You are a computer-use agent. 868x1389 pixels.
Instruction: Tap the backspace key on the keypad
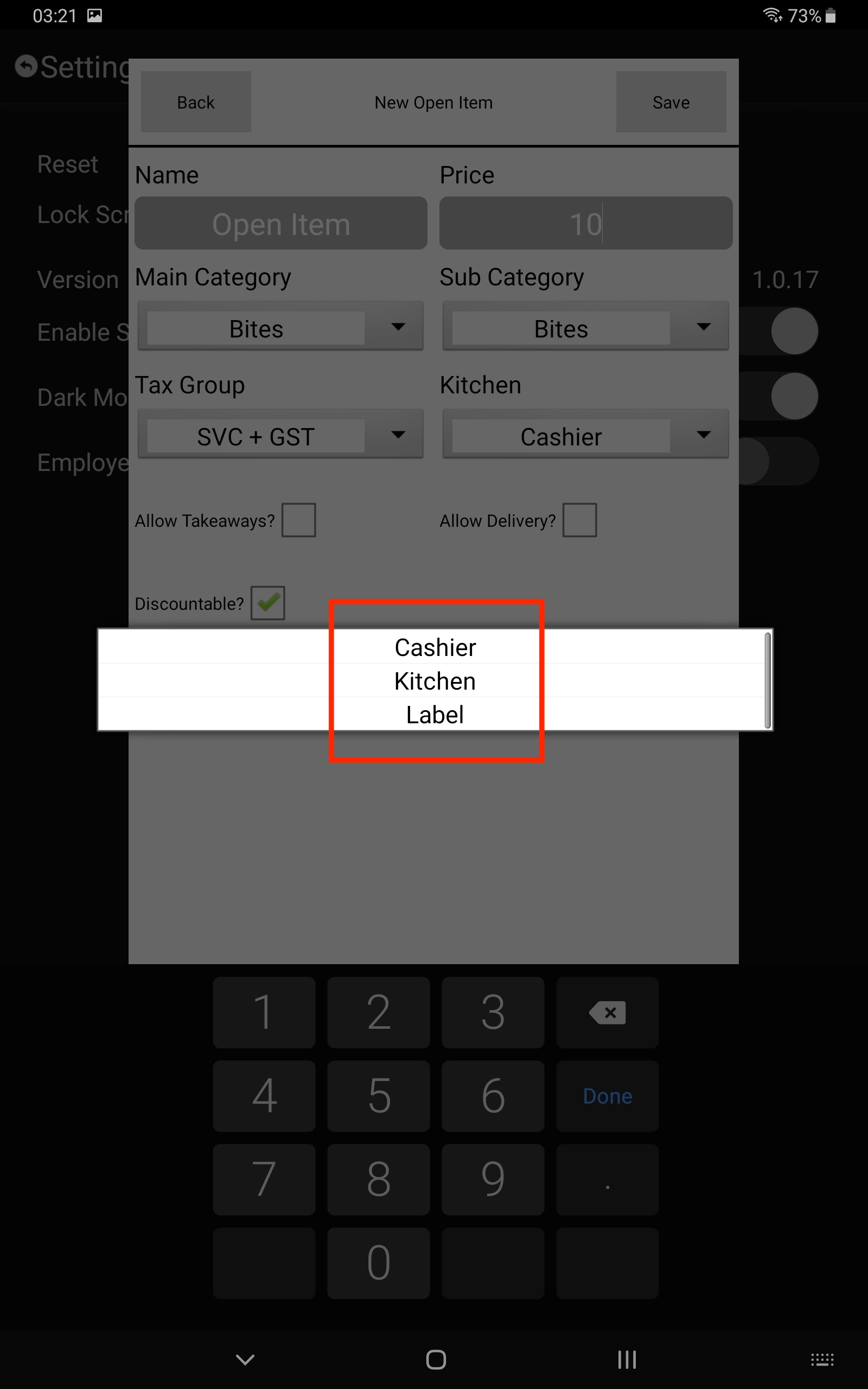[x=608, y=1012]
